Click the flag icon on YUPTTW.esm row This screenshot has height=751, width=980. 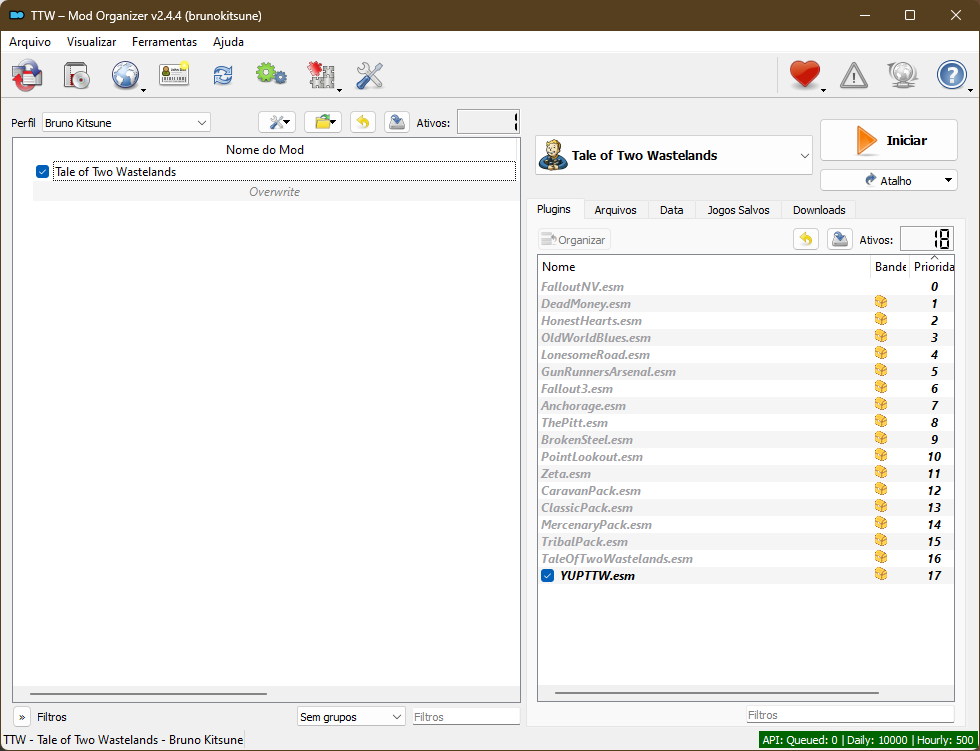(881, 574)
